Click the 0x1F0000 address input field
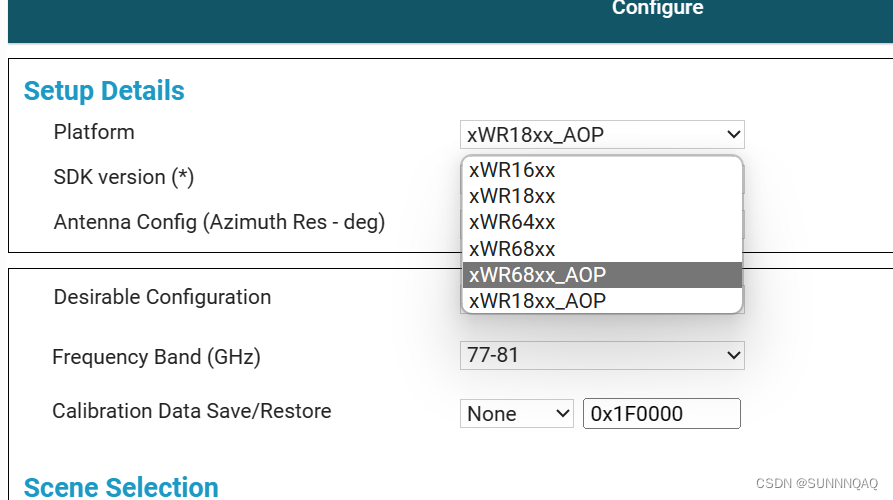Viewport: 893px width, 500px height. point(662,413)
